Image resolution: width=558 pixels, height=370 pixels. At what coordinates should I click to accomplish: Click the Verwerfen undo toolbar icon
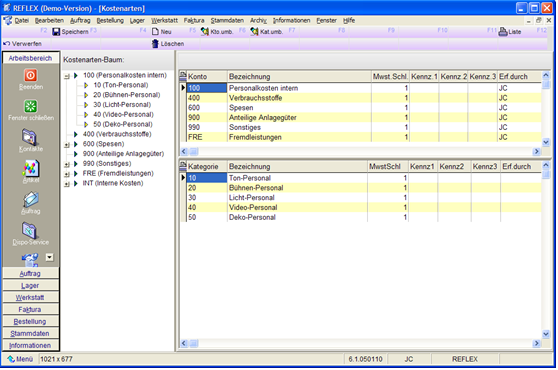6,43
